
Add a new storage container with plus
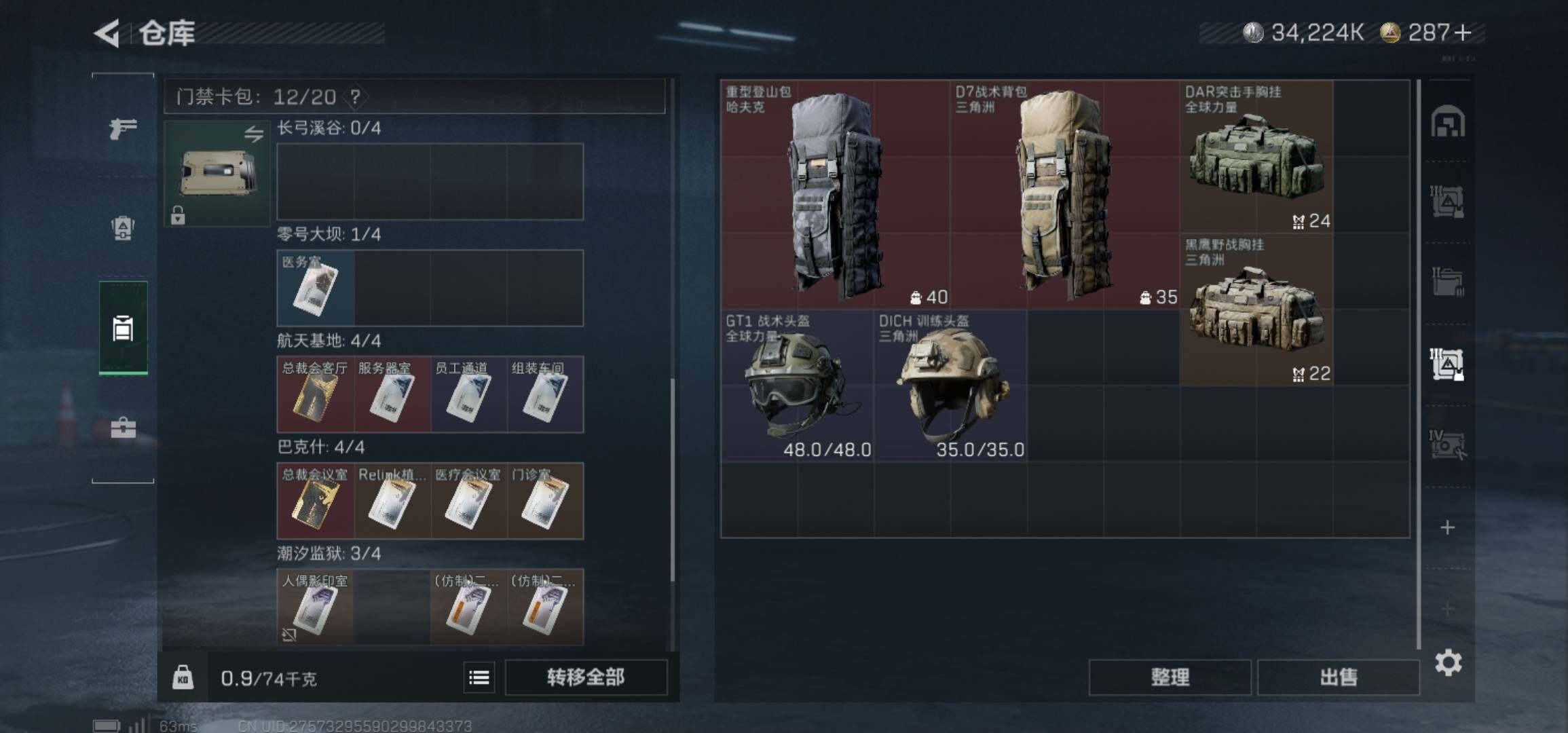1448,527
